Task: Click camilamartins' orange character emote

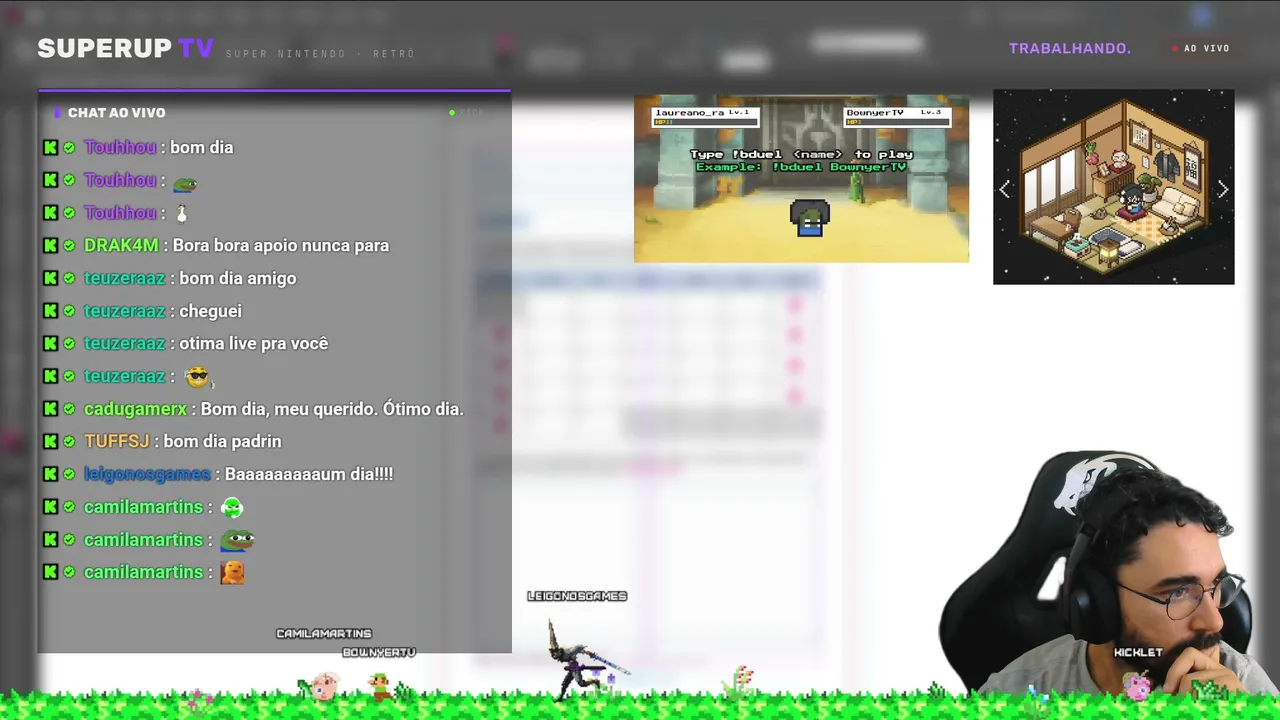Action: [232, 572]
